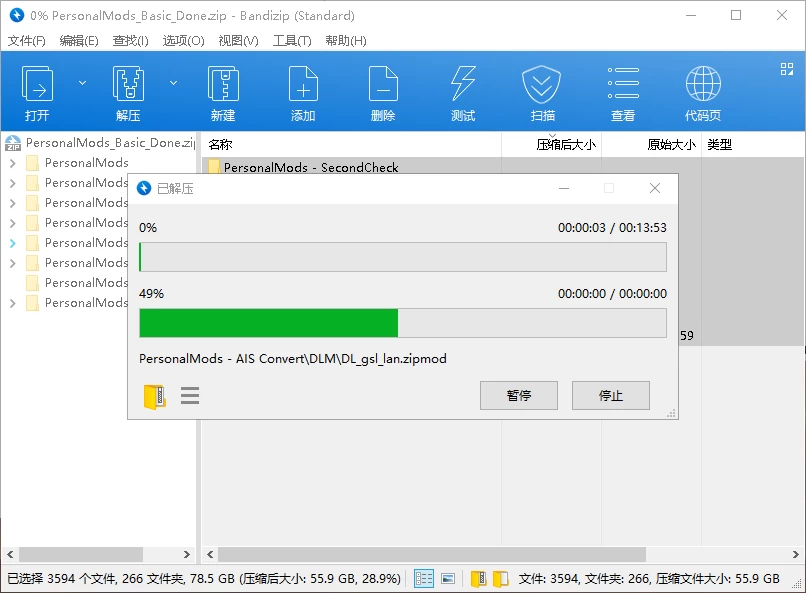Click the open-folder icon in extraction dialog
Image resolution: width=806 pixels, height=593 pixels.
tap(154, 397)
